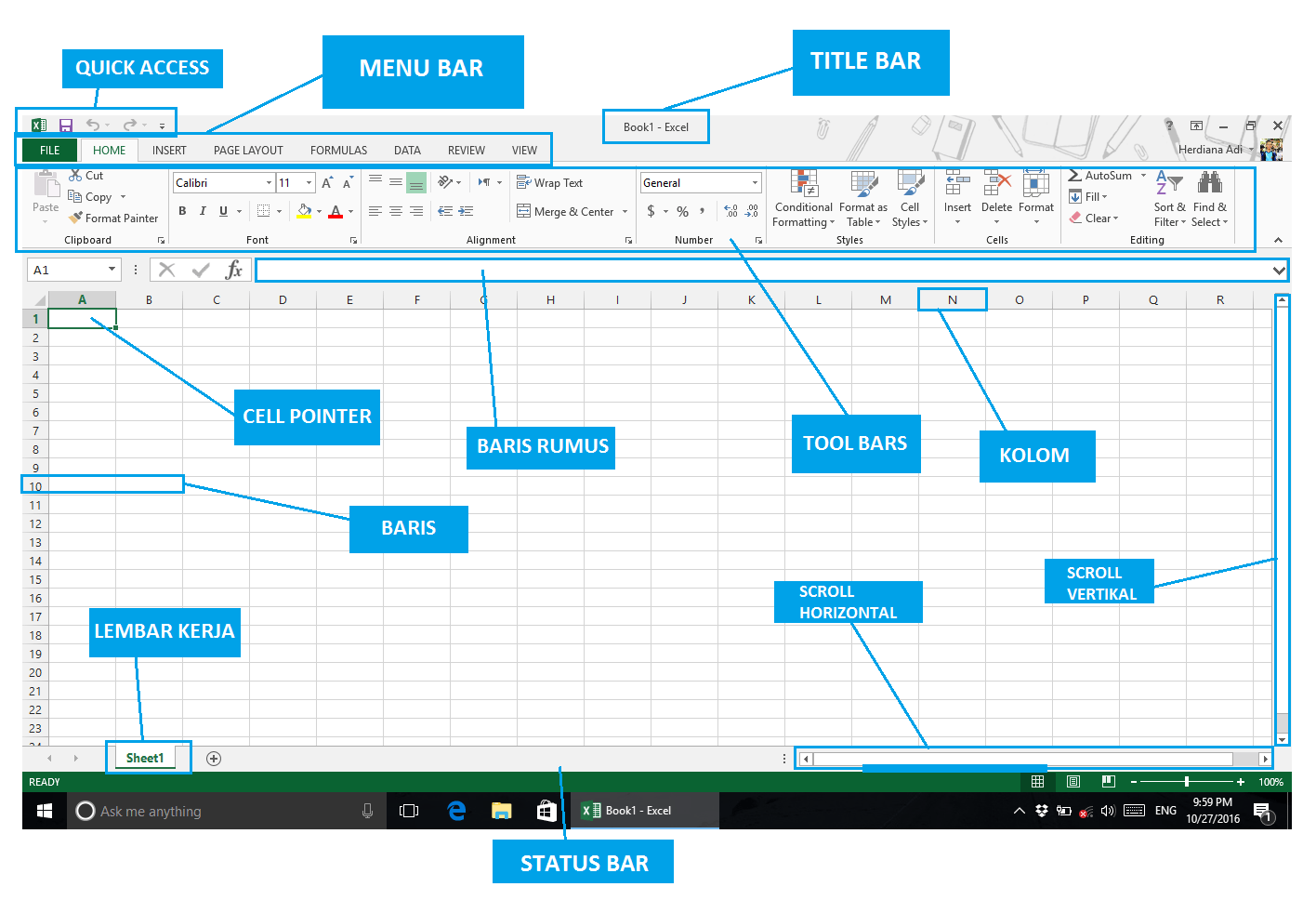Open the font size 11 dropdown
The image size is (1316, 900).
click(x=309, y=183)
